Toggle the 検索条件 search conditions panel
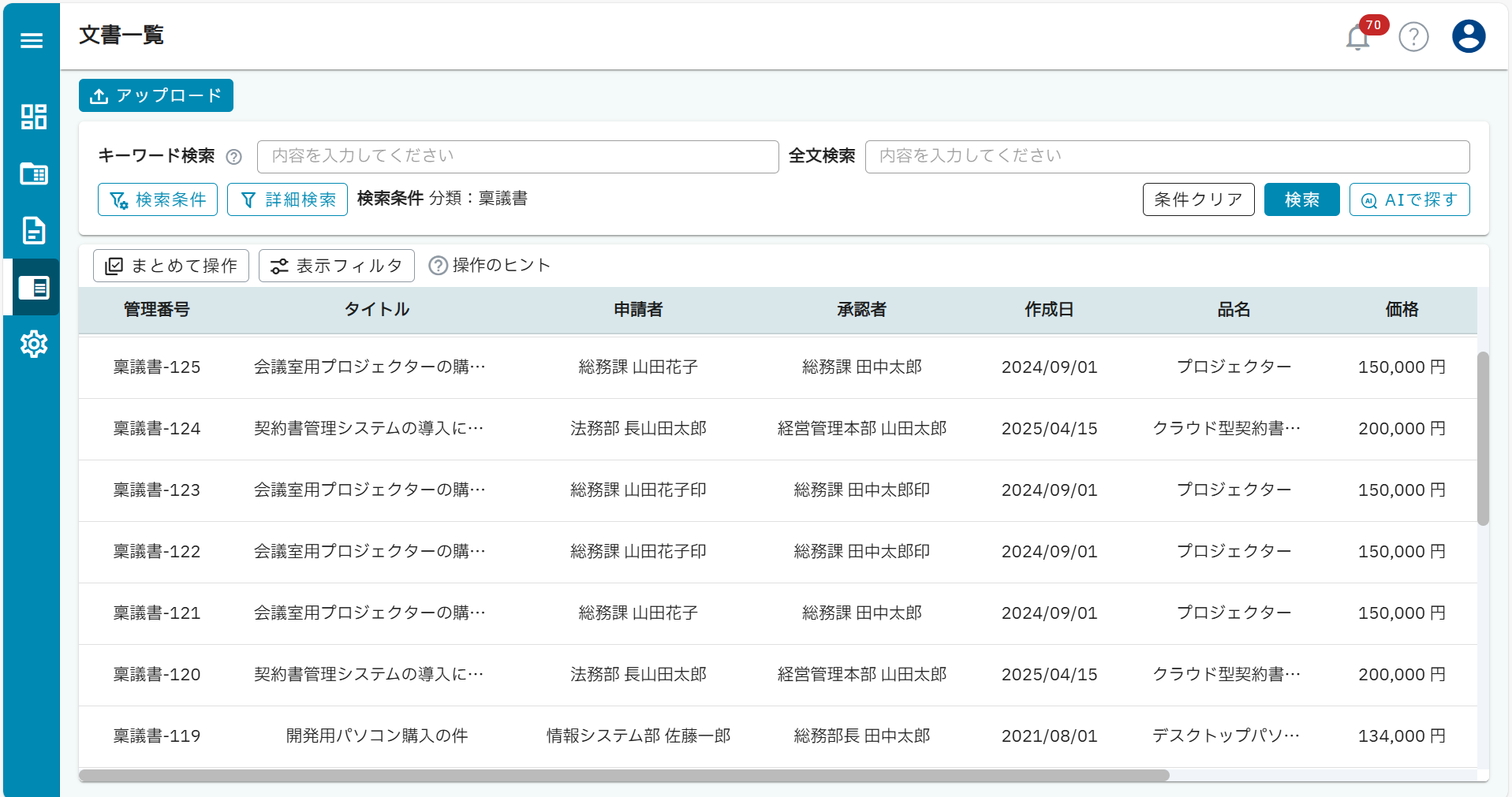Image resolution: width=1512 pixels, height=797 pixels. (157, 199)
